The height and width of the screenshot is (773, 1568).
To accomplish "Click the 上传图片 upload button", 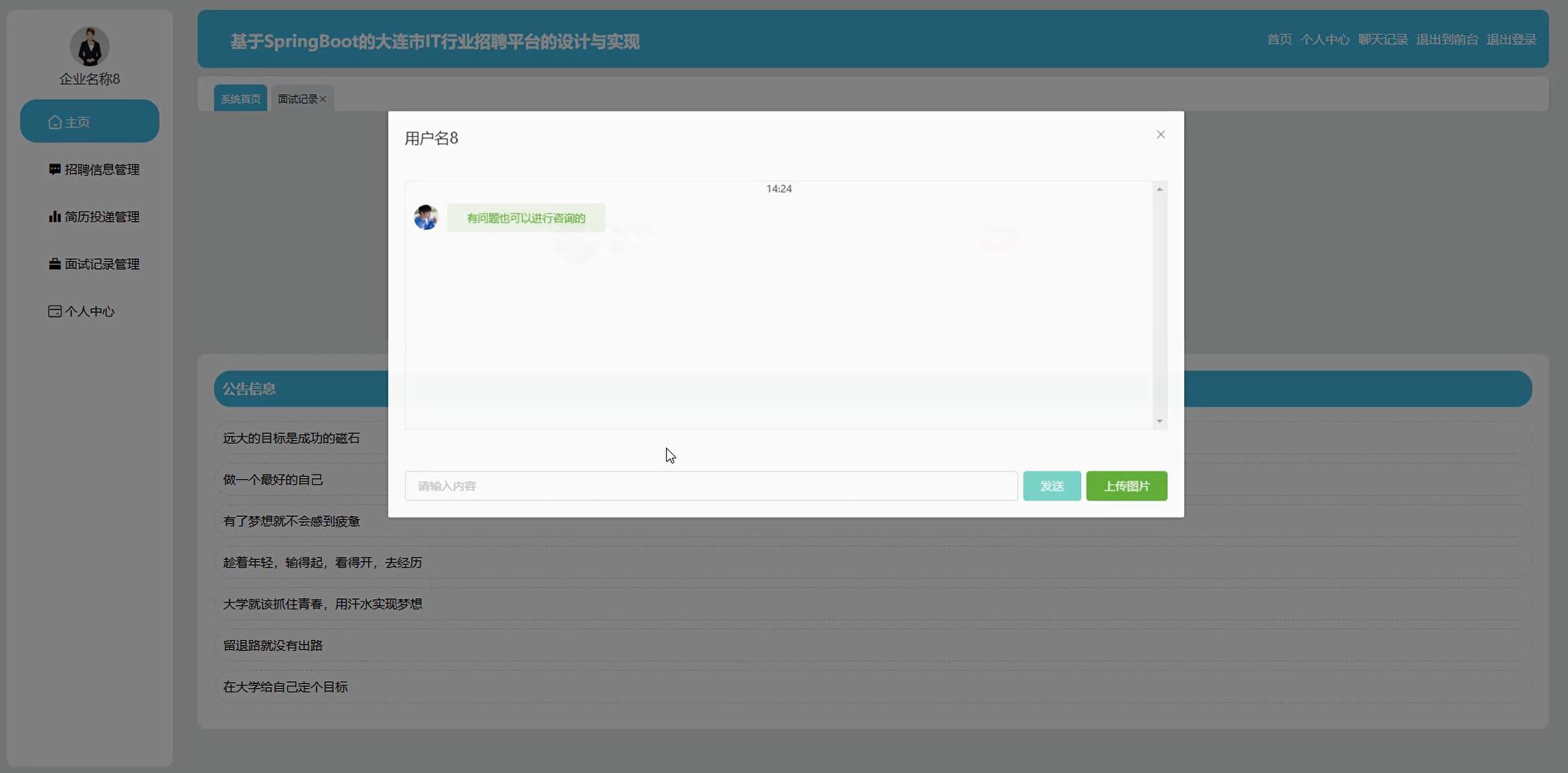I will [1126, 485].
